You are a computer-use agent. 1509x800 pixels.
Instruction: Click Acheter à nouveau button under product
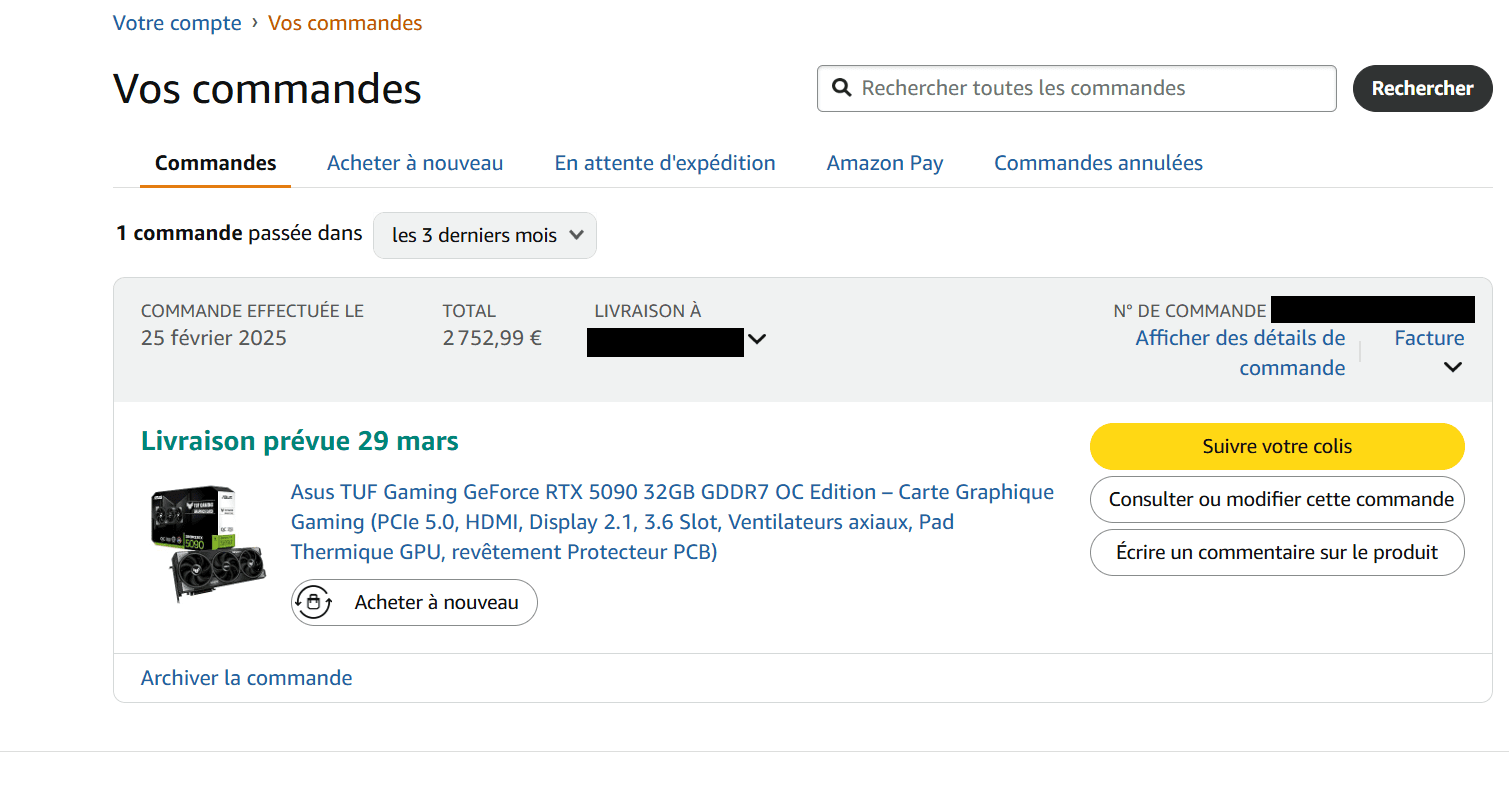click(414, 603)
